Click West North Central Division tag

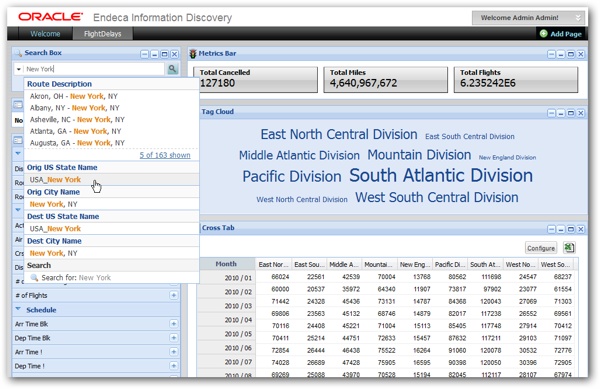[302, 199]
